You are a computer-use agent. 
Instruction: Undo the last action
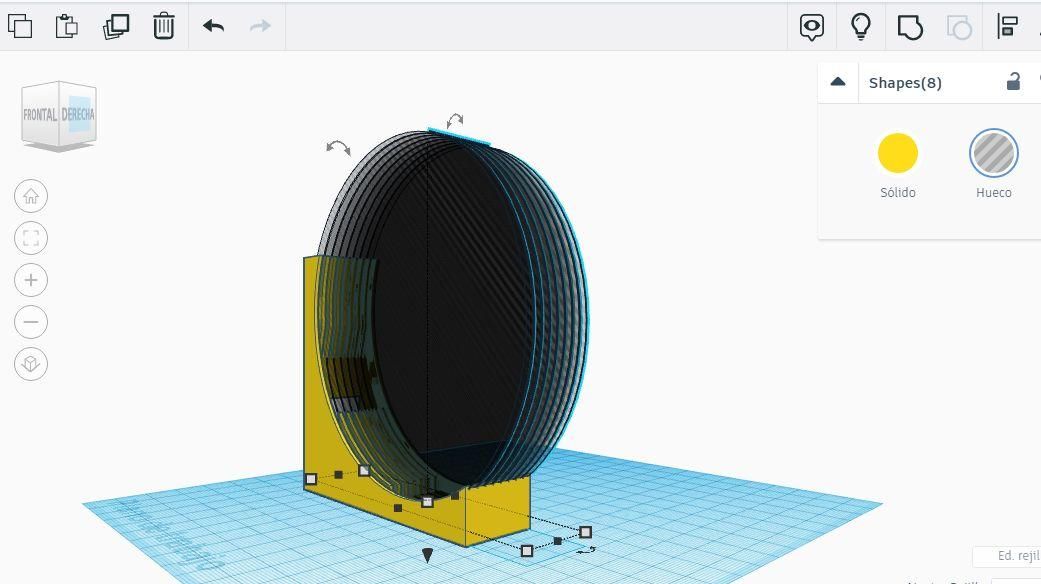click(x=212, y=26)
